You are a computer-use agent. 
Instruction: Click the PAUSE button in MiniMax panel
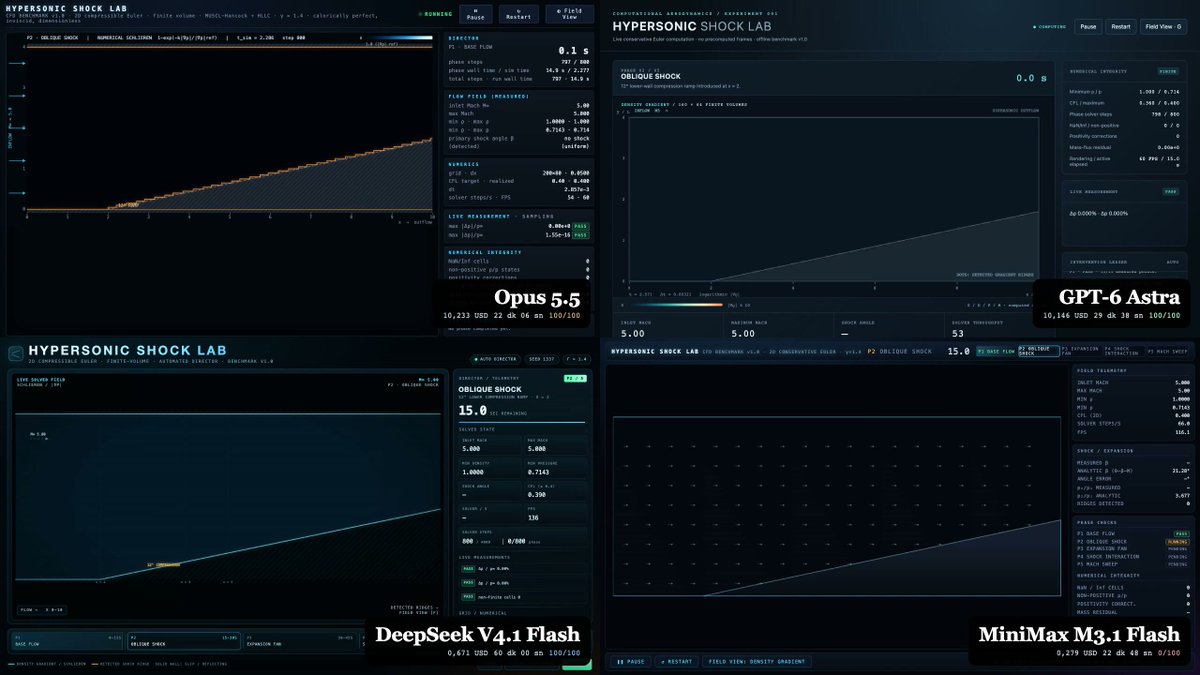pos(630,661)
